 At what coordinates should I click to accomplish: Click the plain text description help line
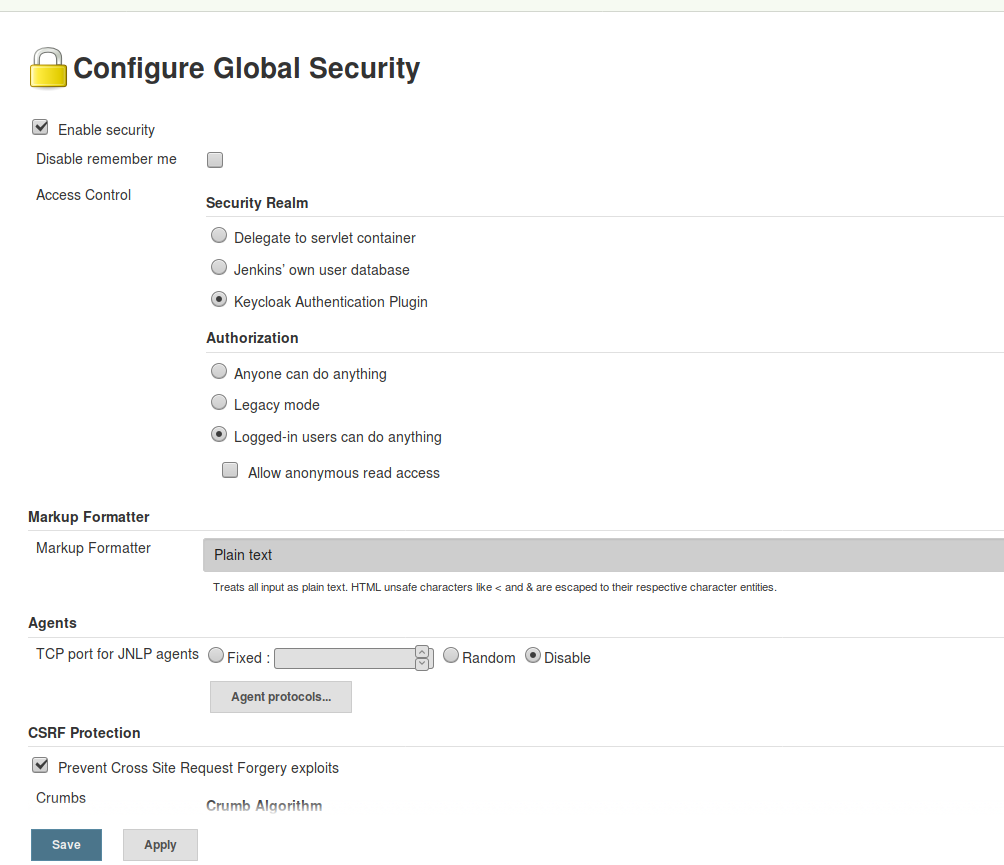[x=495, y=587]
